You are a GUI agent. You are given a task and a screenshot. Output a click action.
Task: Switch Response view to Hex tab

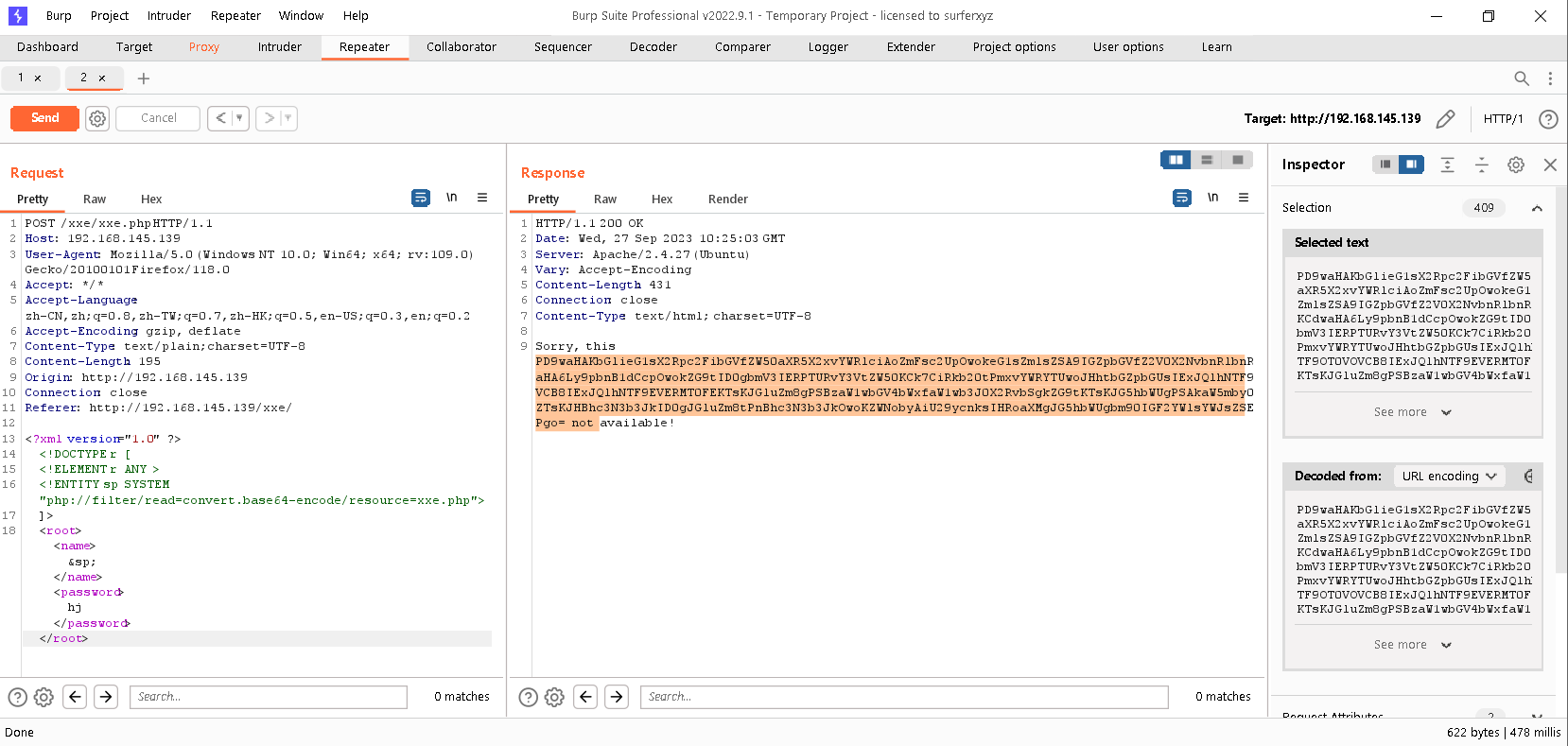click(x=662, y=200)
